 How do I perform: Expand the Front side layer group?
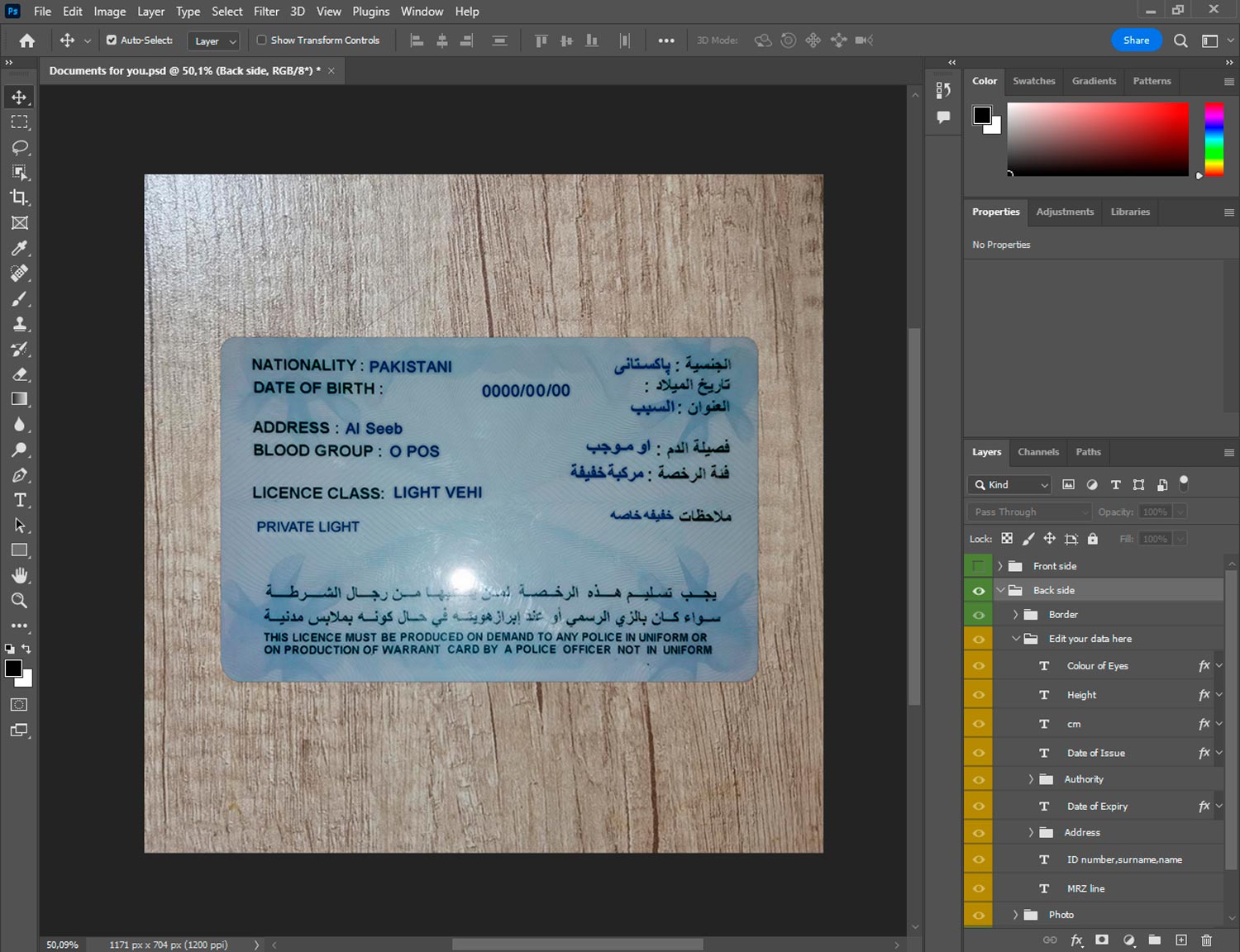(x=999, y=566)
